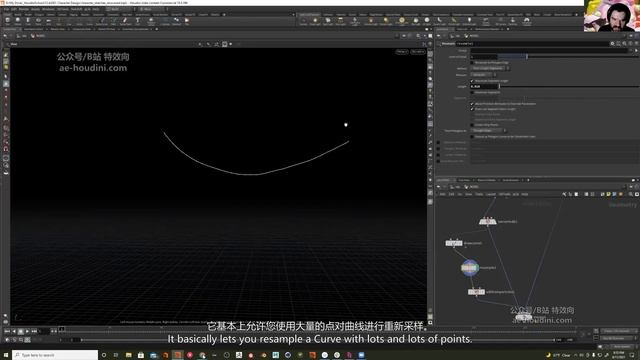Add a Camera from the lights shelf
Image resolution: width=640 pixels, height=360 pixels.
pyautogui.click(x=303, y=21)
